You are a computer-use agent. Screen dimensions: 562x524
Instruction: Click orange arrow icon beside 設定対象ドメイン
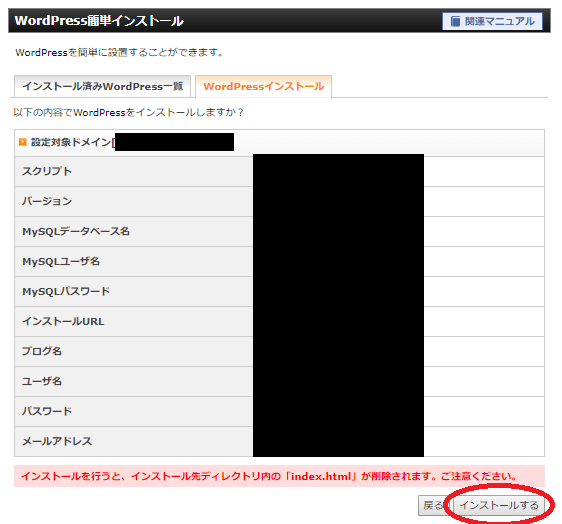23,142
